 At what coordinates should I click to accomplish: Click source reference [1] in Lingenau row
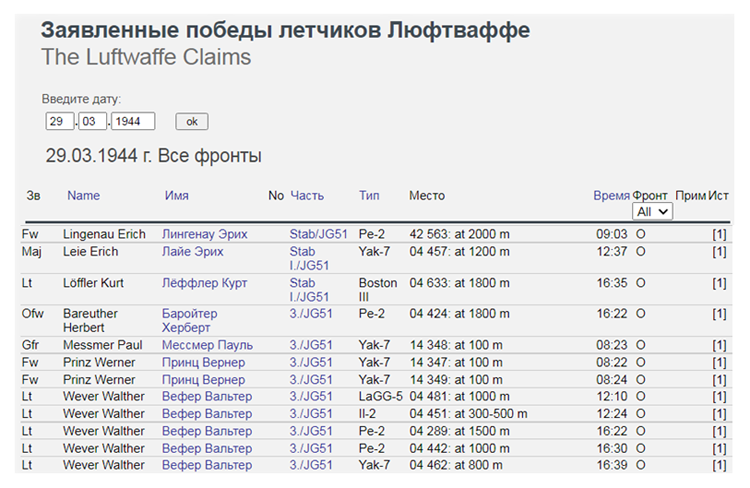(719, 235)
